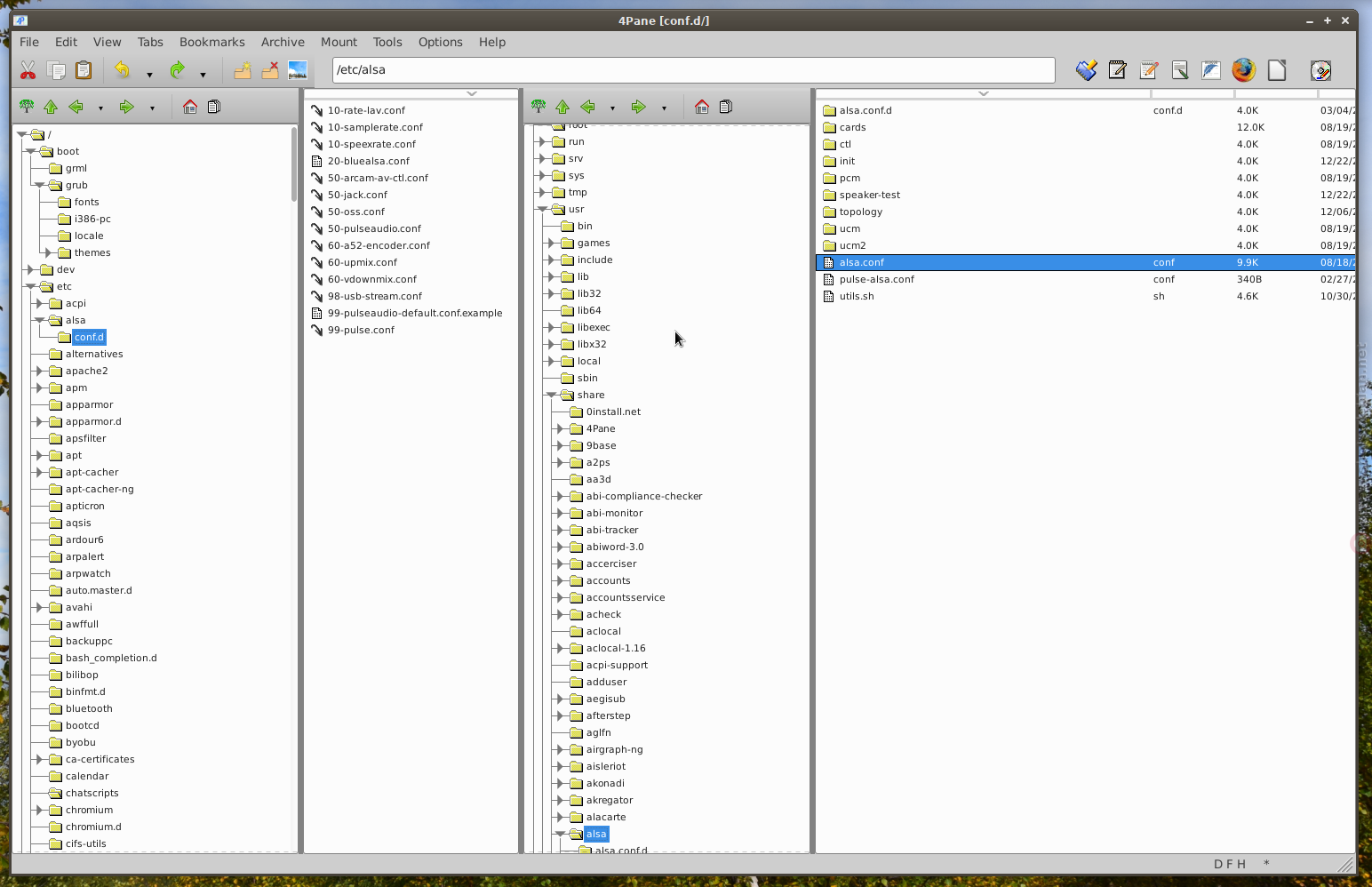This screenshot has height=887, width=1372.
Task: Click the Cut scissors icon
Action: tap(28, 70)
